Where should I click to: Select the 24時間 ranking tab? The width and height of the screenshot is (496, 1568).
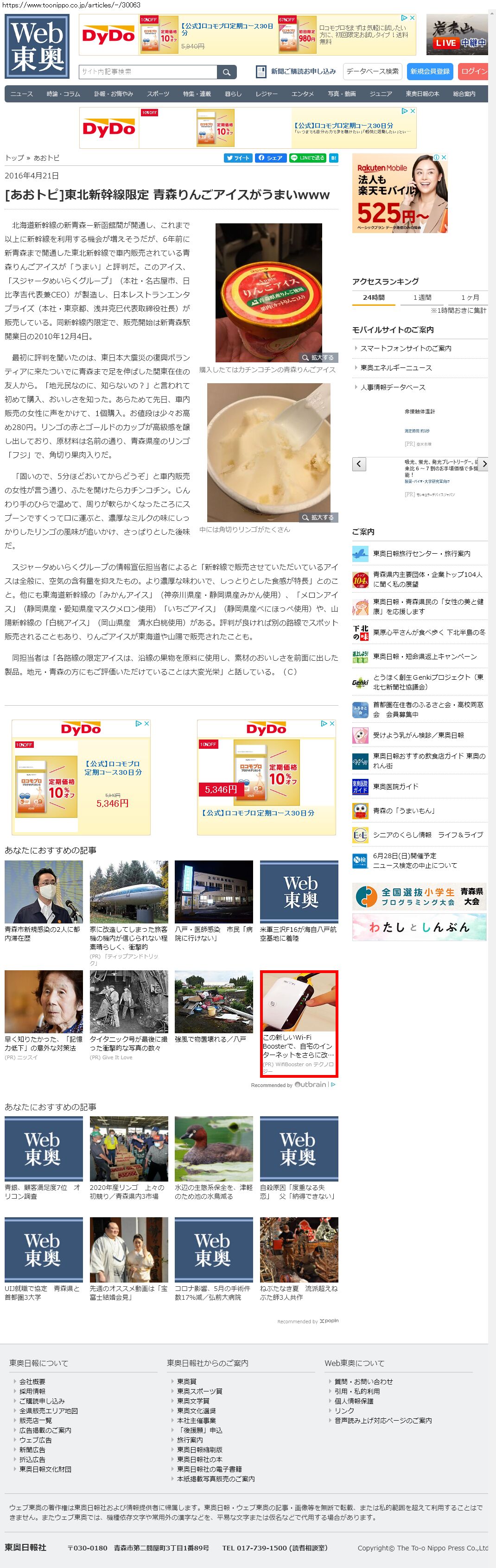pos(374,297)
